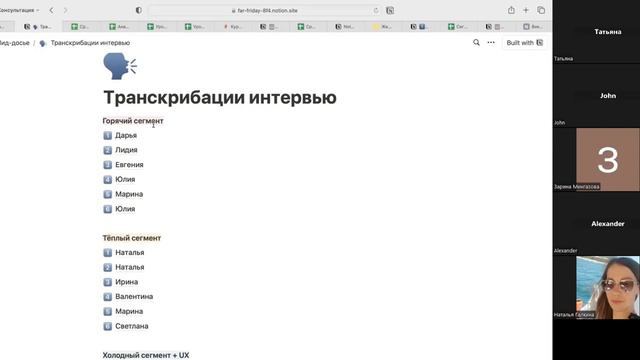Click the browser forward arrow
The width and height of the screenshot is (640, 360).
click(x=65, y=10)
